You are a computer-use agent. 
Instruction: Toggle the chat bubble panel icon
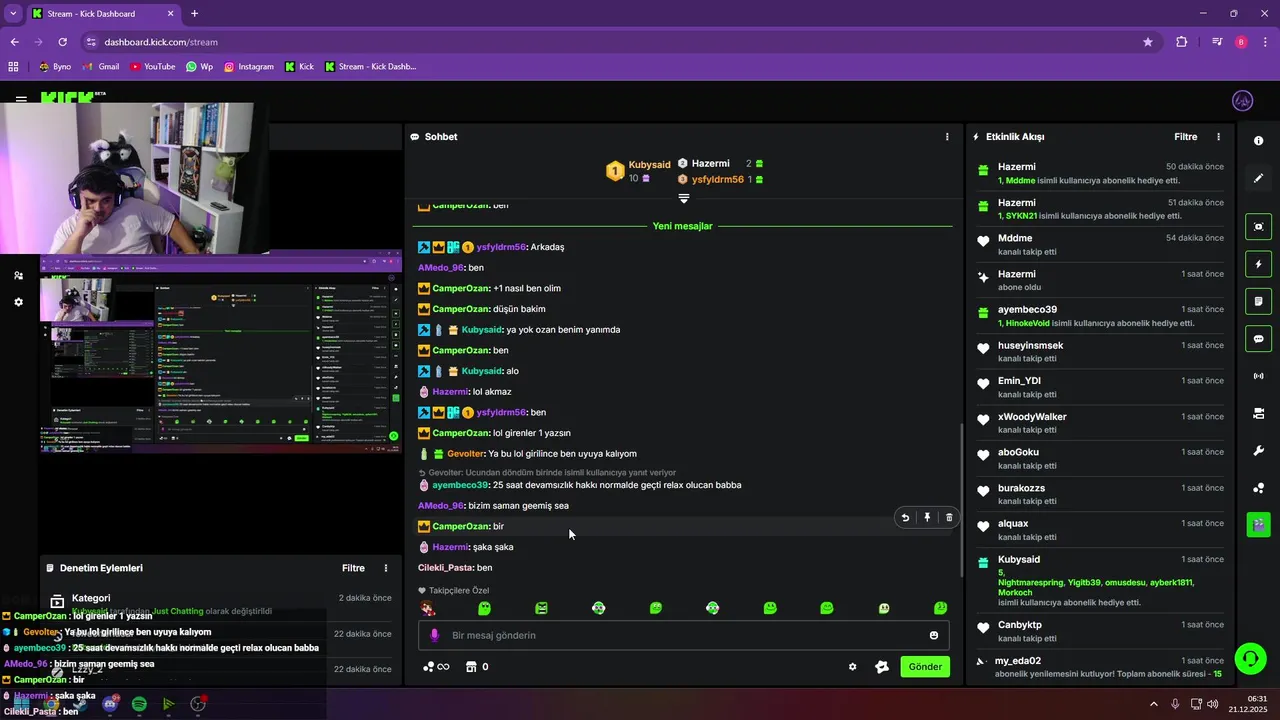[x=1258, y=339]
